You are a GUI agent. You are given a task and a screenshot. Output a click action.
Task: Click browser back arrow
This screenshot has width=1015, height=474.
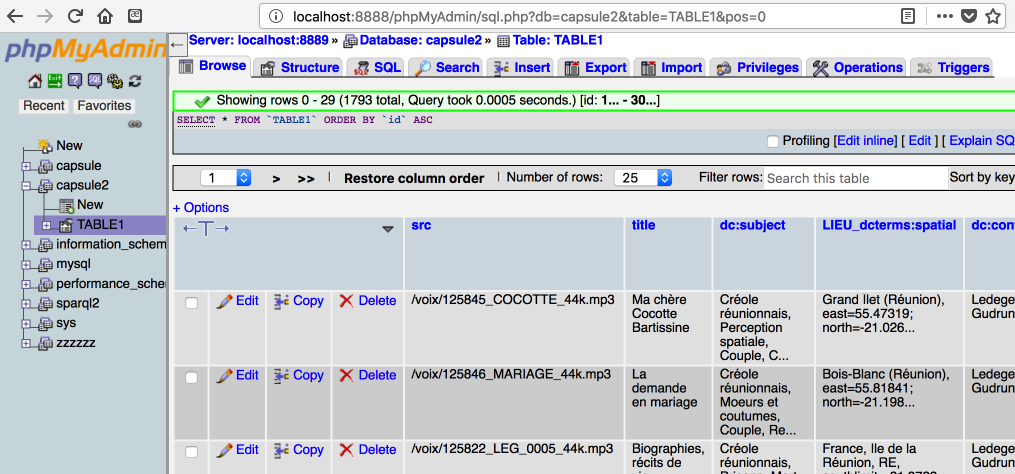(x=16, y=16)
